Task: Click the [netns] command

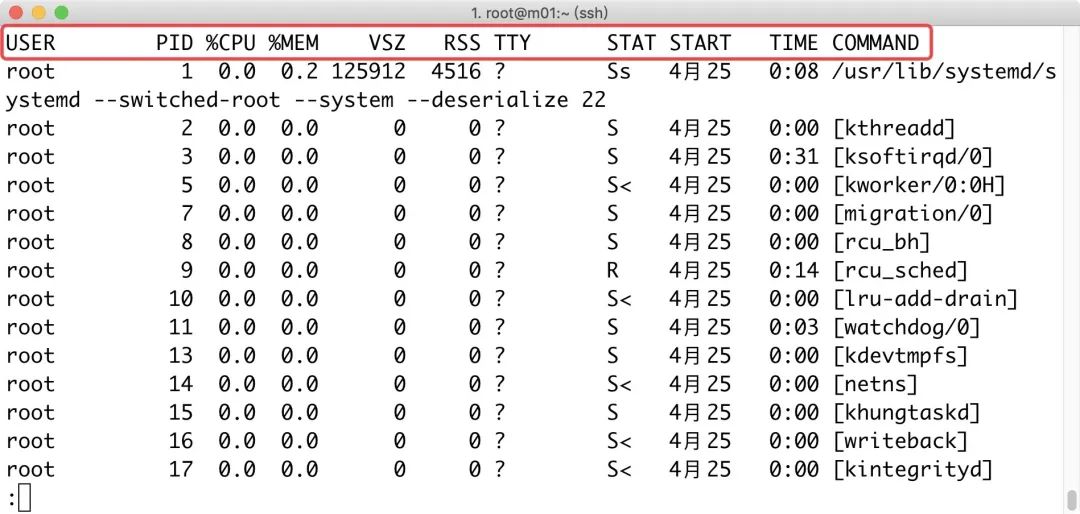Action: point(875,384)
